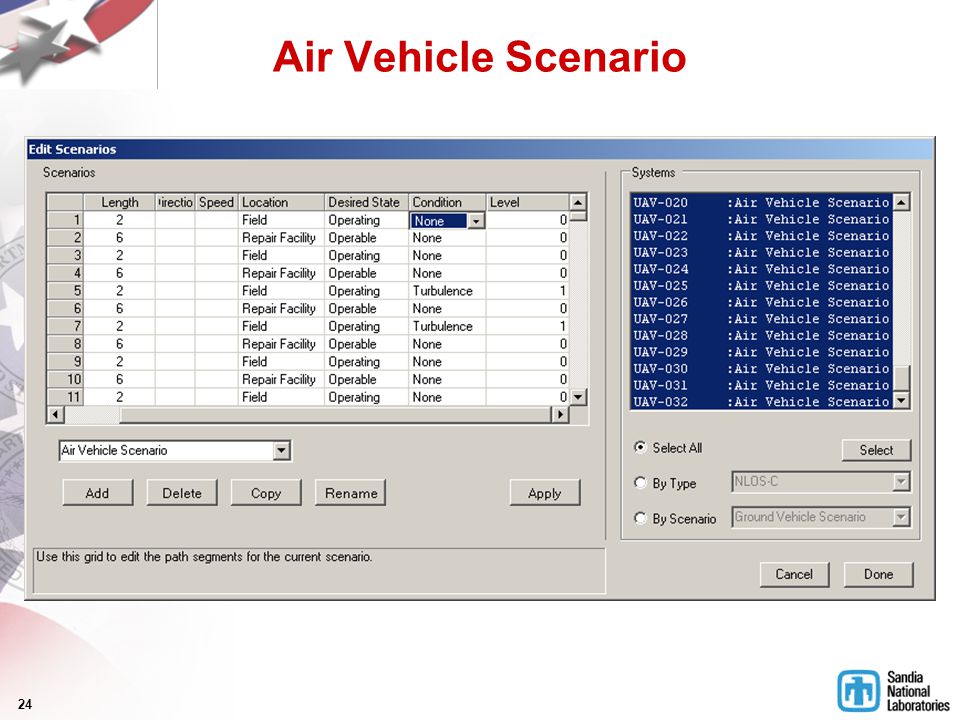Click Repair Facility location in row 10
This screenshot has height=720, width=960.
[281, 380]
